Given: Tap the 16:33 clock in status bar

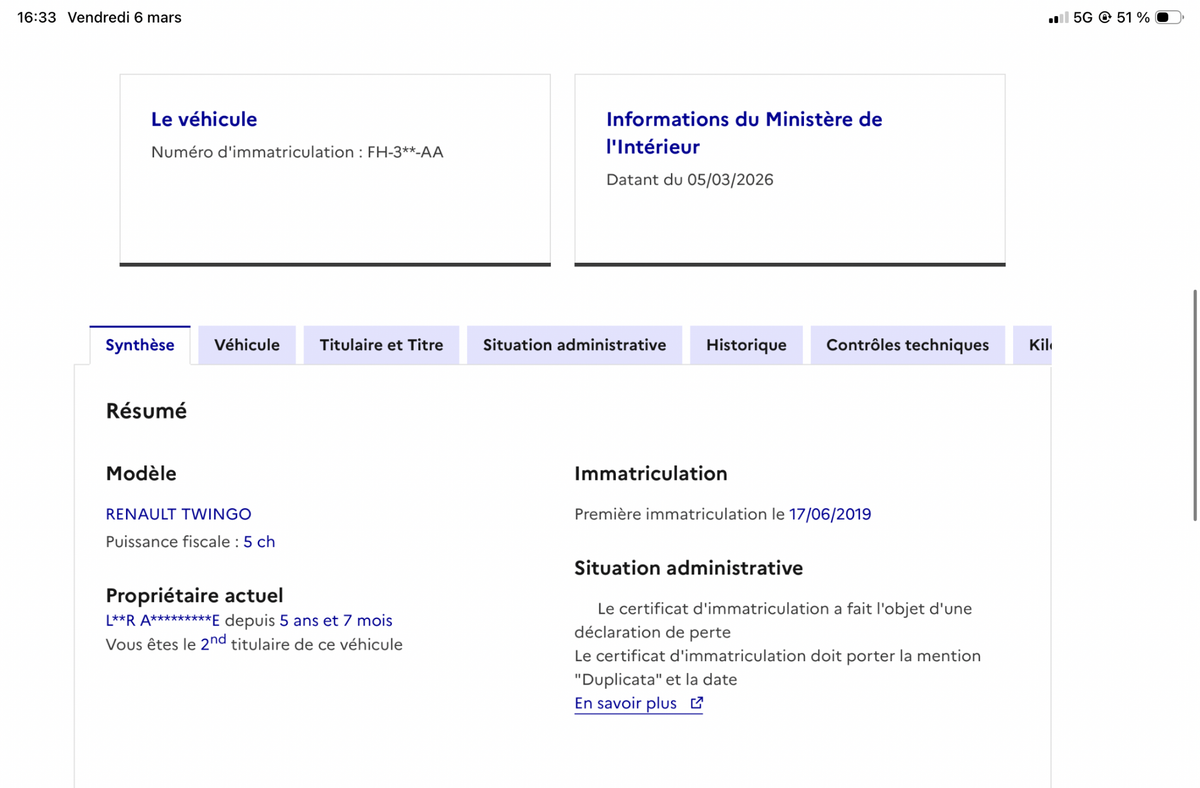Looking at the screenshot, I should coord(37,18).
